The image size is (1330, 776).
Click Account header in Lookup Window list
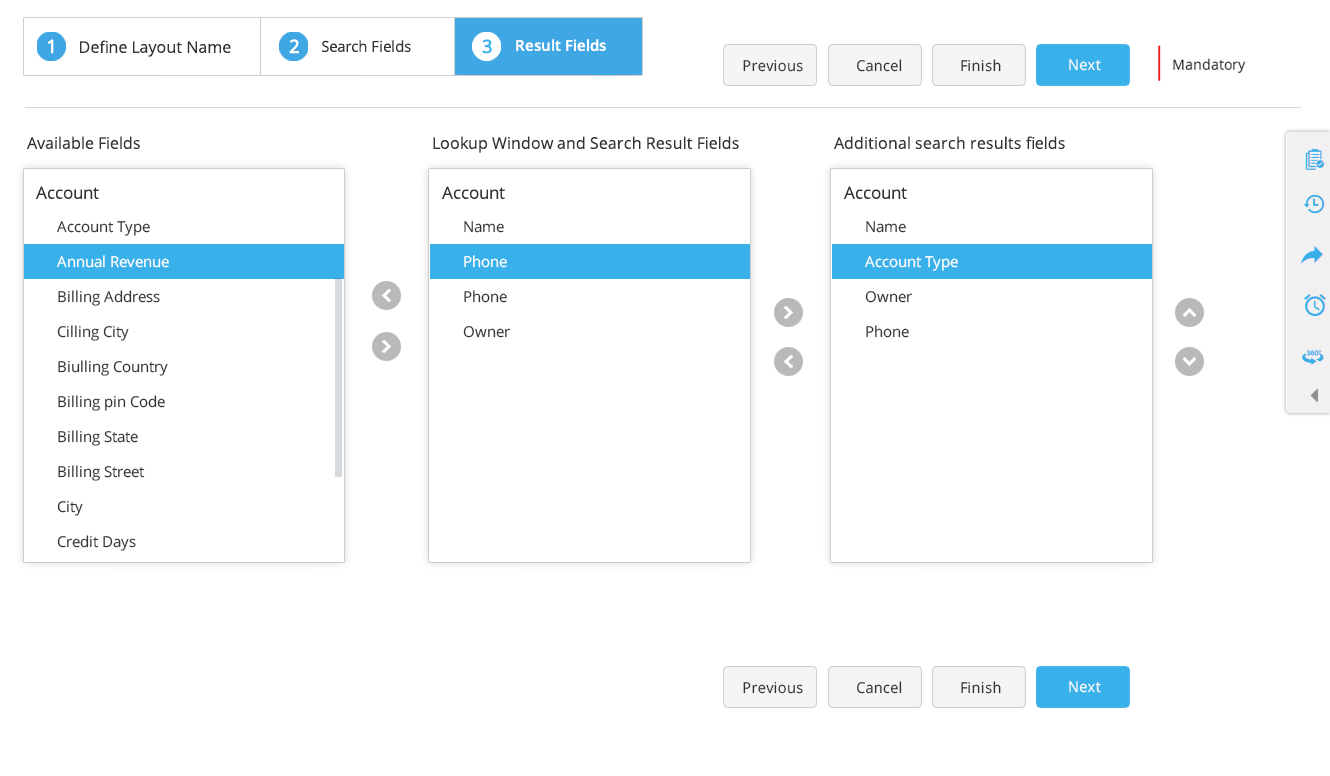[473, 193]
